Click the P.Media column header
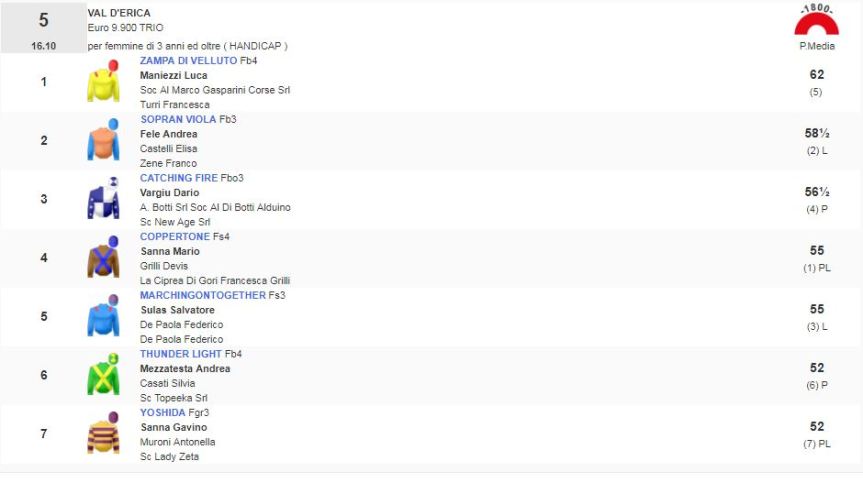The image size is (863, 483). 816,46
